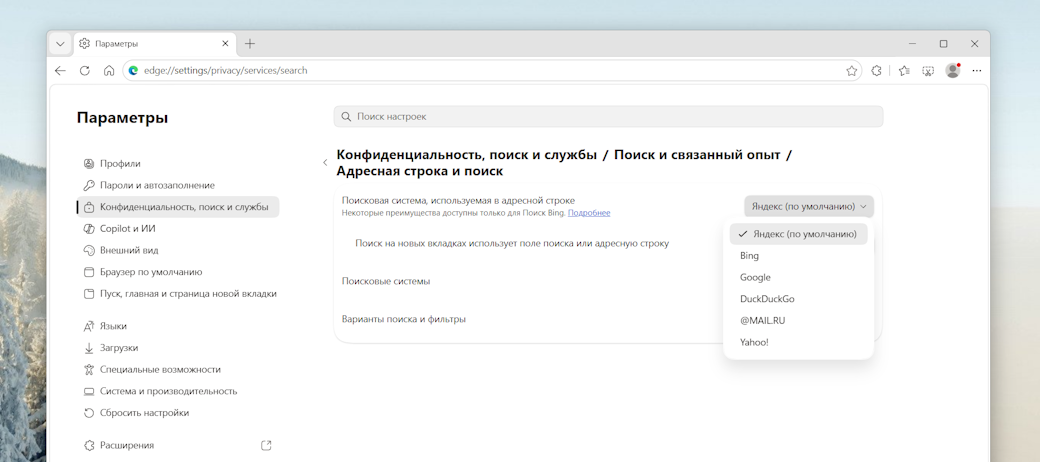Collapse the Яндекс (по умолчанию) dropdown button
This screenshot has width=1040, height=462.
click(x=809, y=206)
